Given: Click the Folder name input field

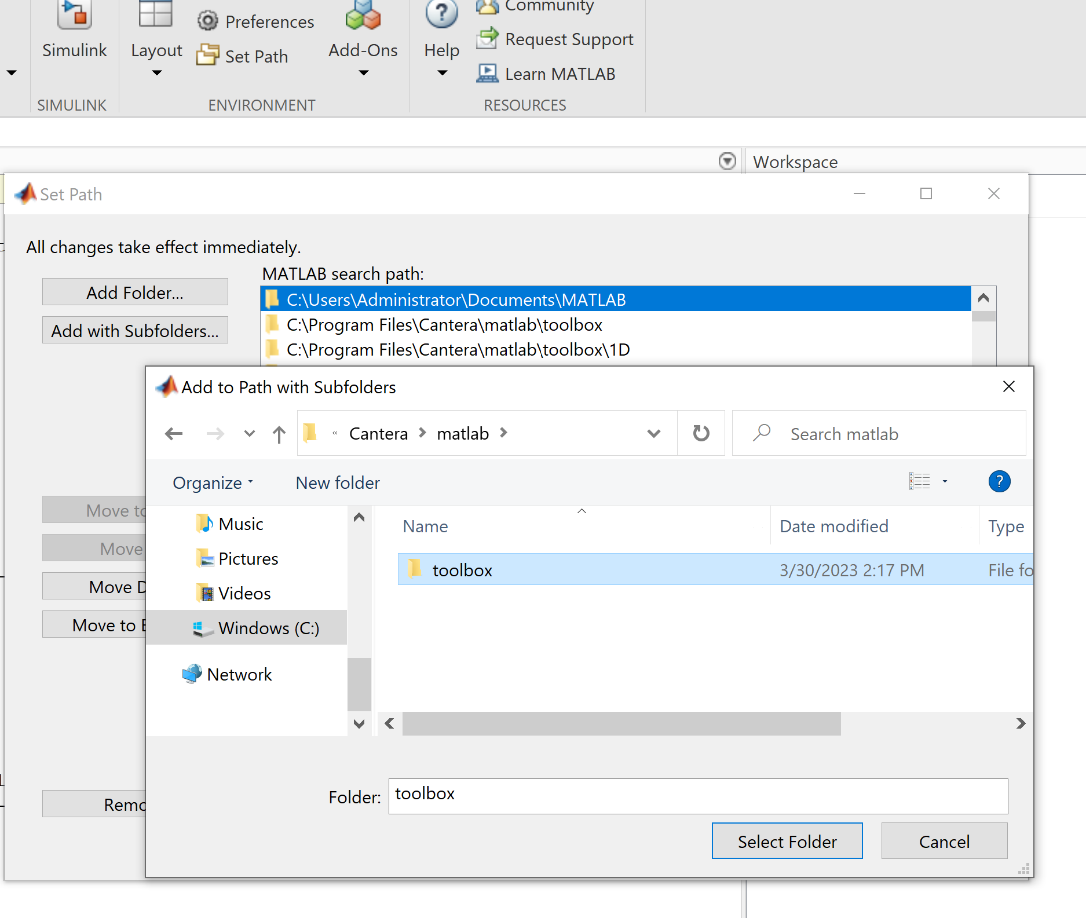Looking at the screenshot, I should coord(697,796).
